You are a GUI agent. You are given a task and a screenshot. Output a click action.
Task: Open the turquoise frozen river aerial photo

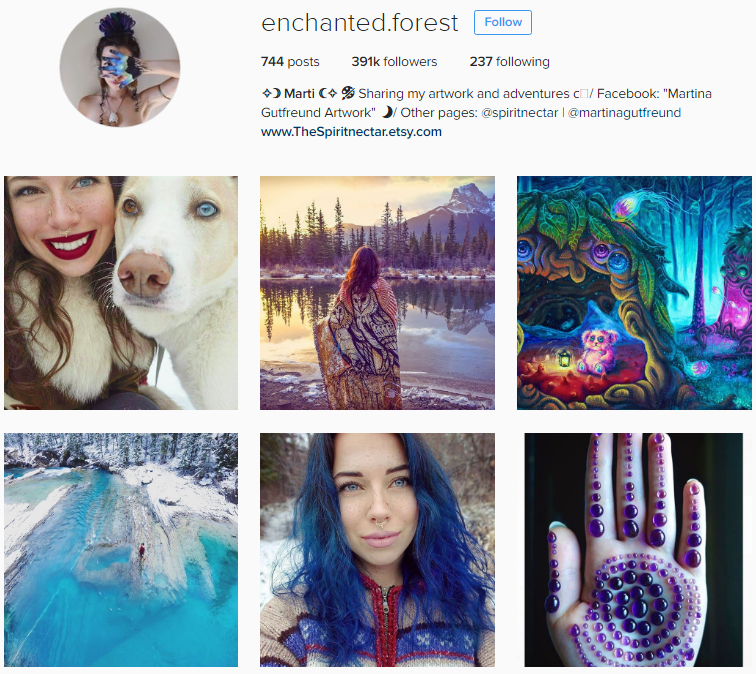click(x=121, y=550)
